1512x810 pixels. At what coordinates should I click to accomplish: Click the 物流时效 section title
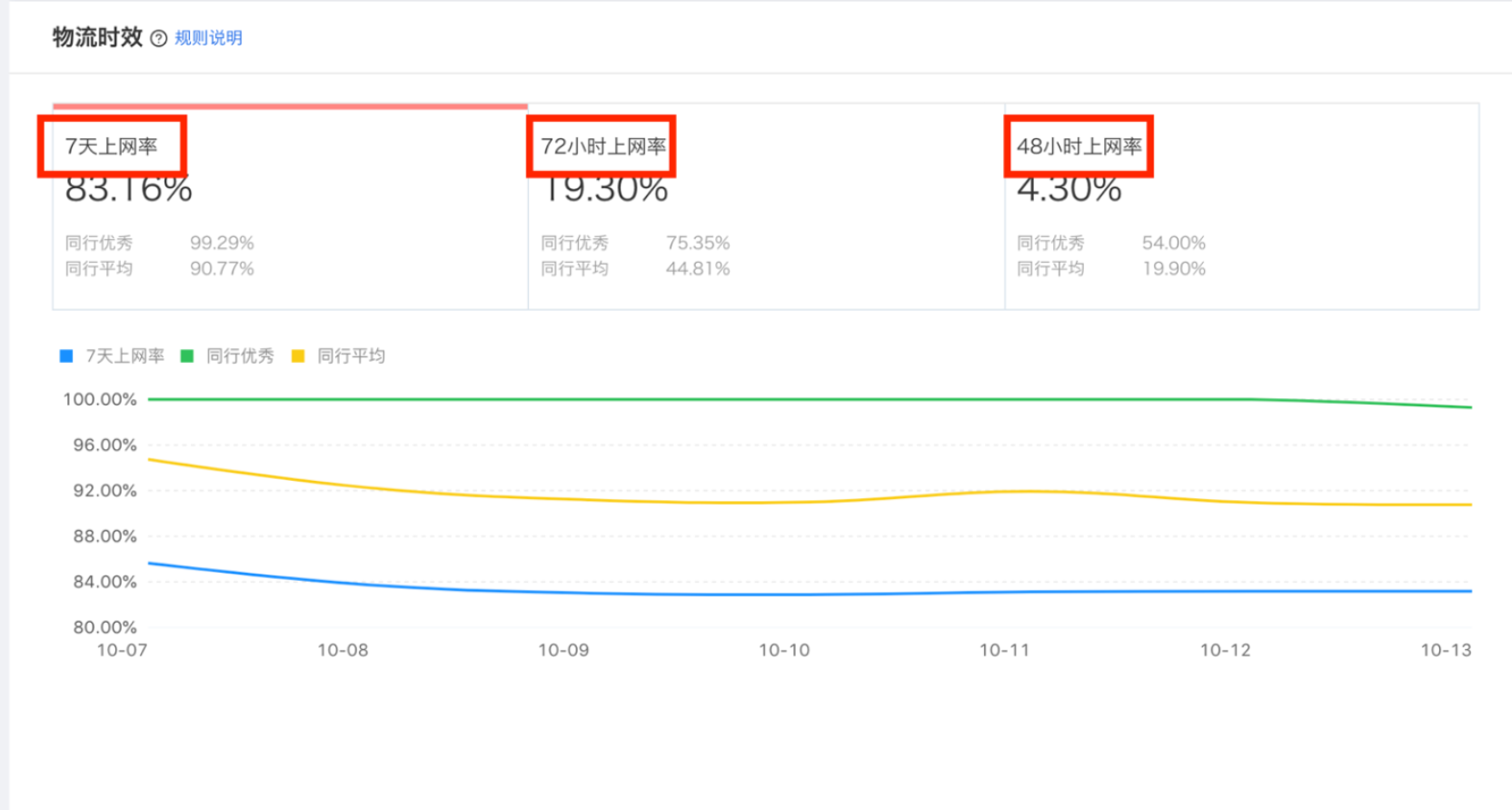coord(97,37)
